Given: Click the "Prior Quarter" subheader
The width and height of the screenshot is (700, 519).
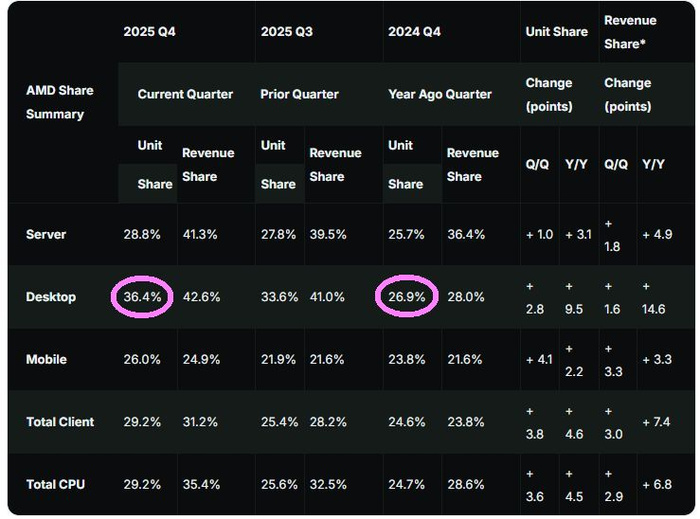Looking at the screenshot, I should coord(300,94).
